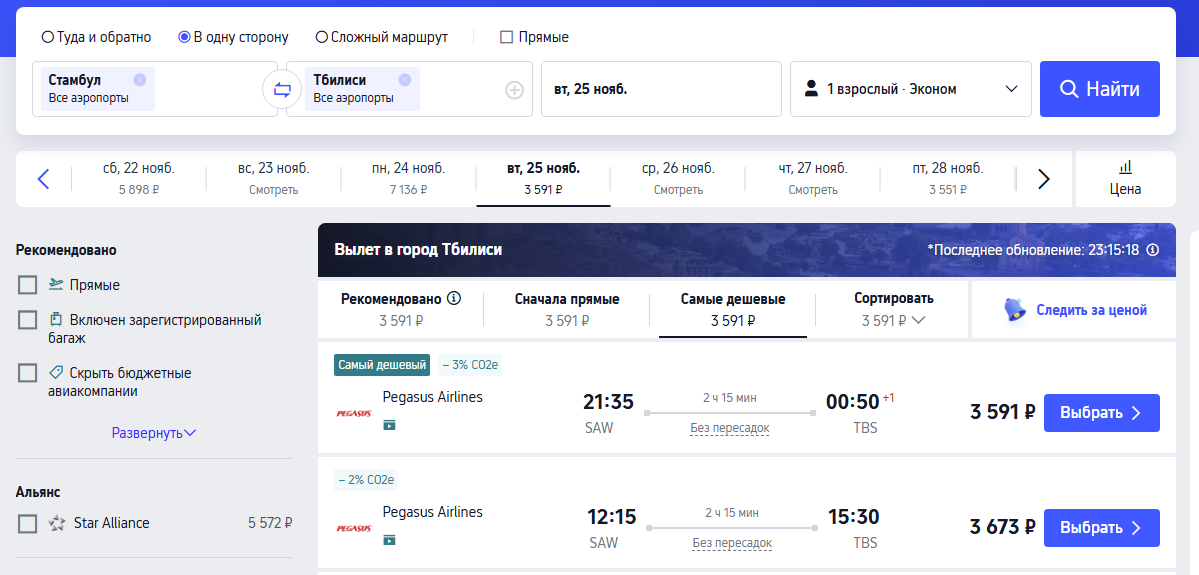Check the Прямые box in the search form
This screenshot has width=1199, height=575.
(x=506, y=37)
